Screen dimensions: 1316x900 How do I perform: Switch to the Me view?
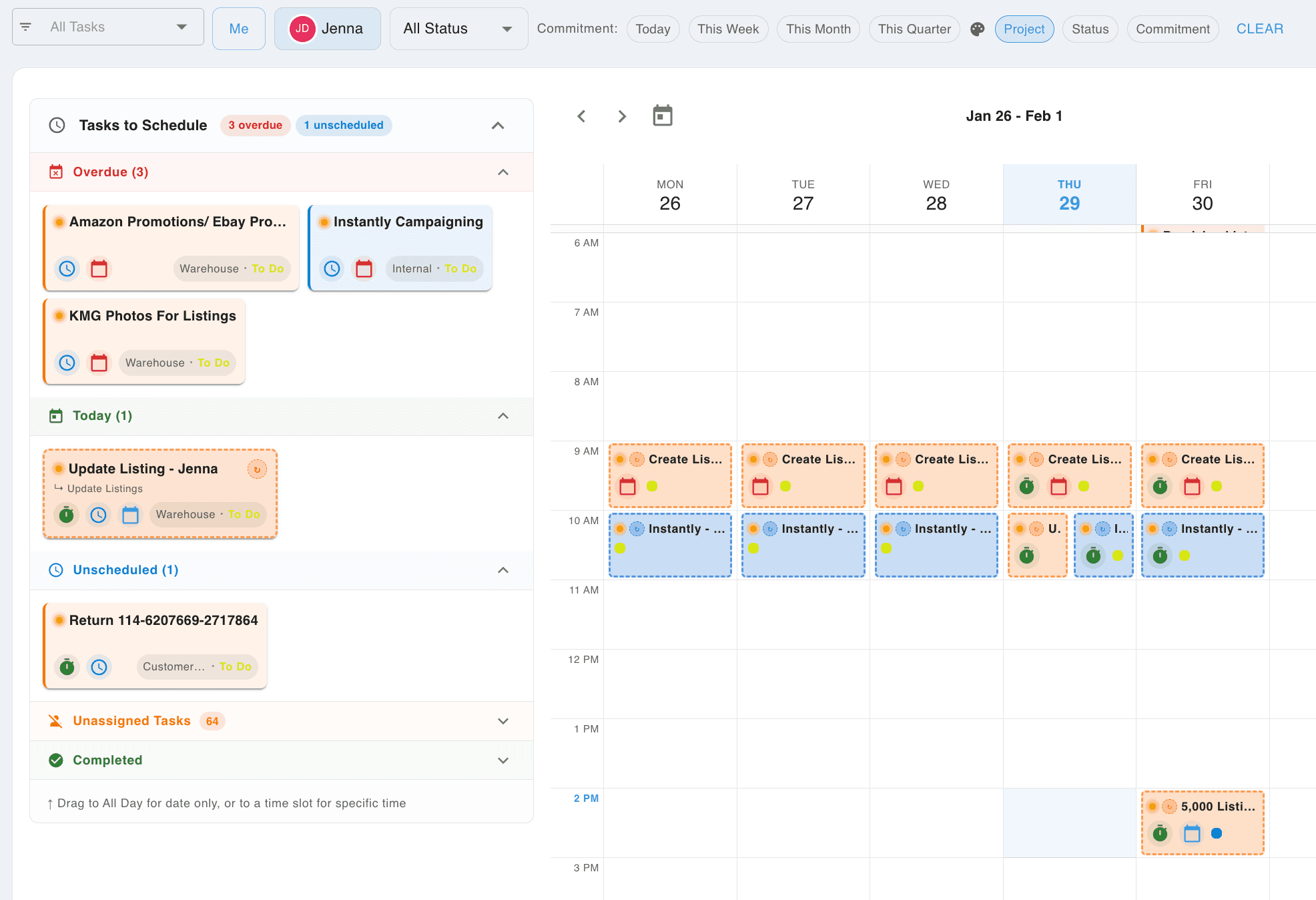(x=238, y=29)
